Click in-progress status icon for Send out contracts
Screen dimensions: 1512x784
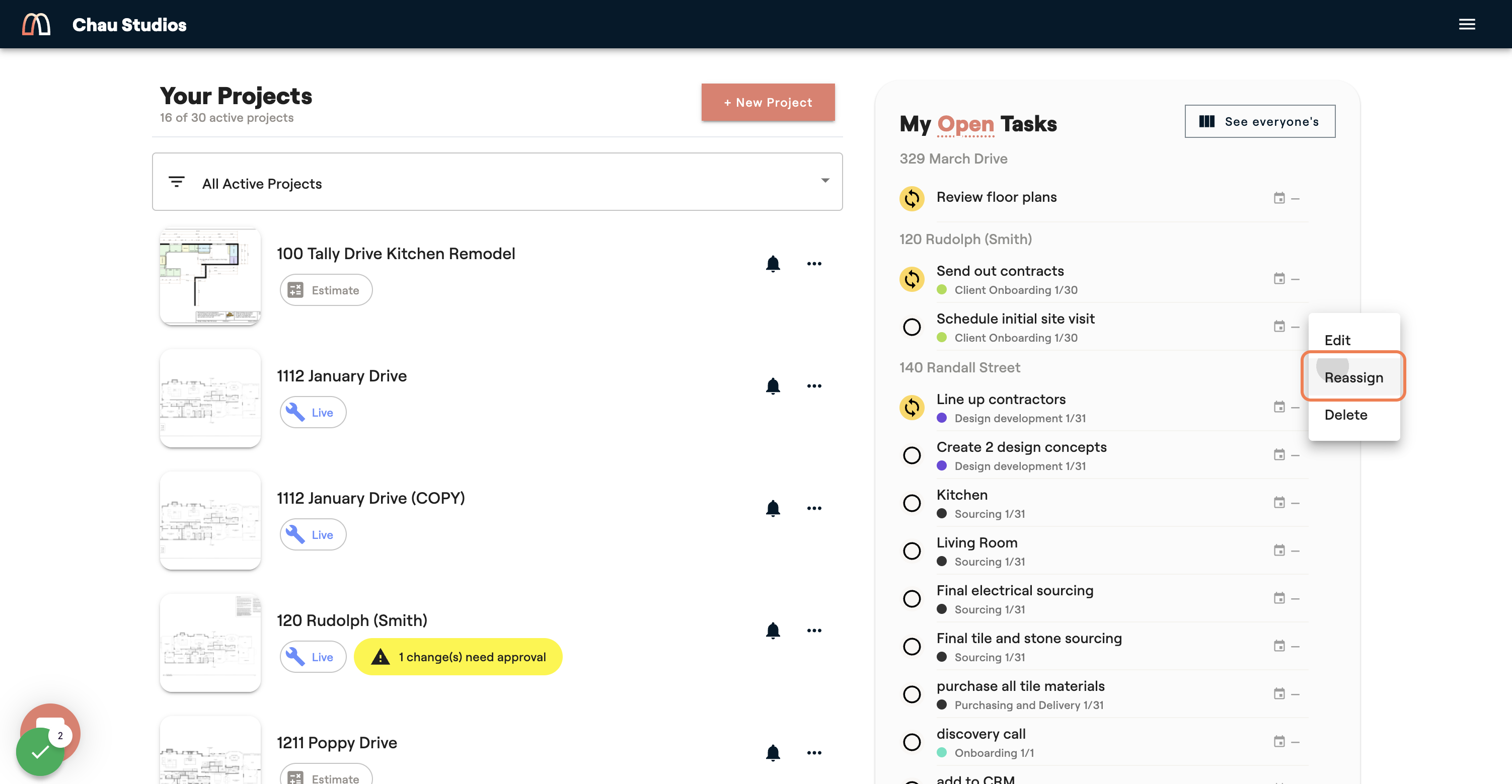click(x=912, y=279)
